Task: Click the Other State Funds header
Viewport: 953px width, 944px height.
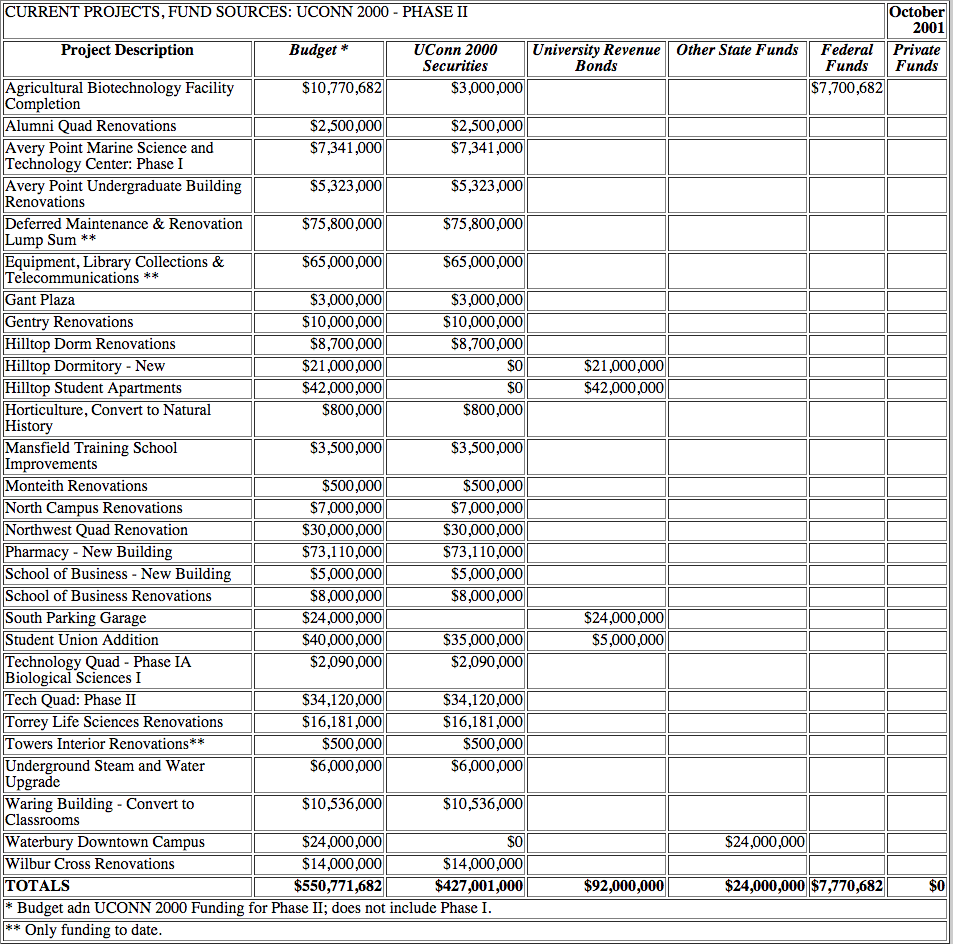Action: [x=737, y=50]
